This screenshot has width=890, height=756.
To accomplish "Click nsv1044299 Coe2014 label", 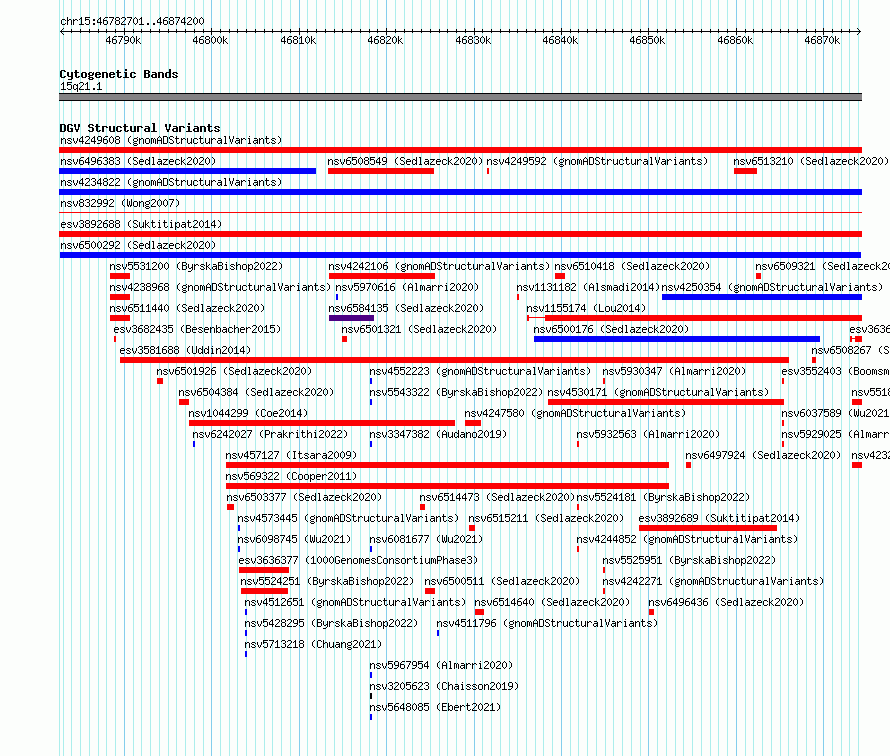I will [x=247, y=413].
